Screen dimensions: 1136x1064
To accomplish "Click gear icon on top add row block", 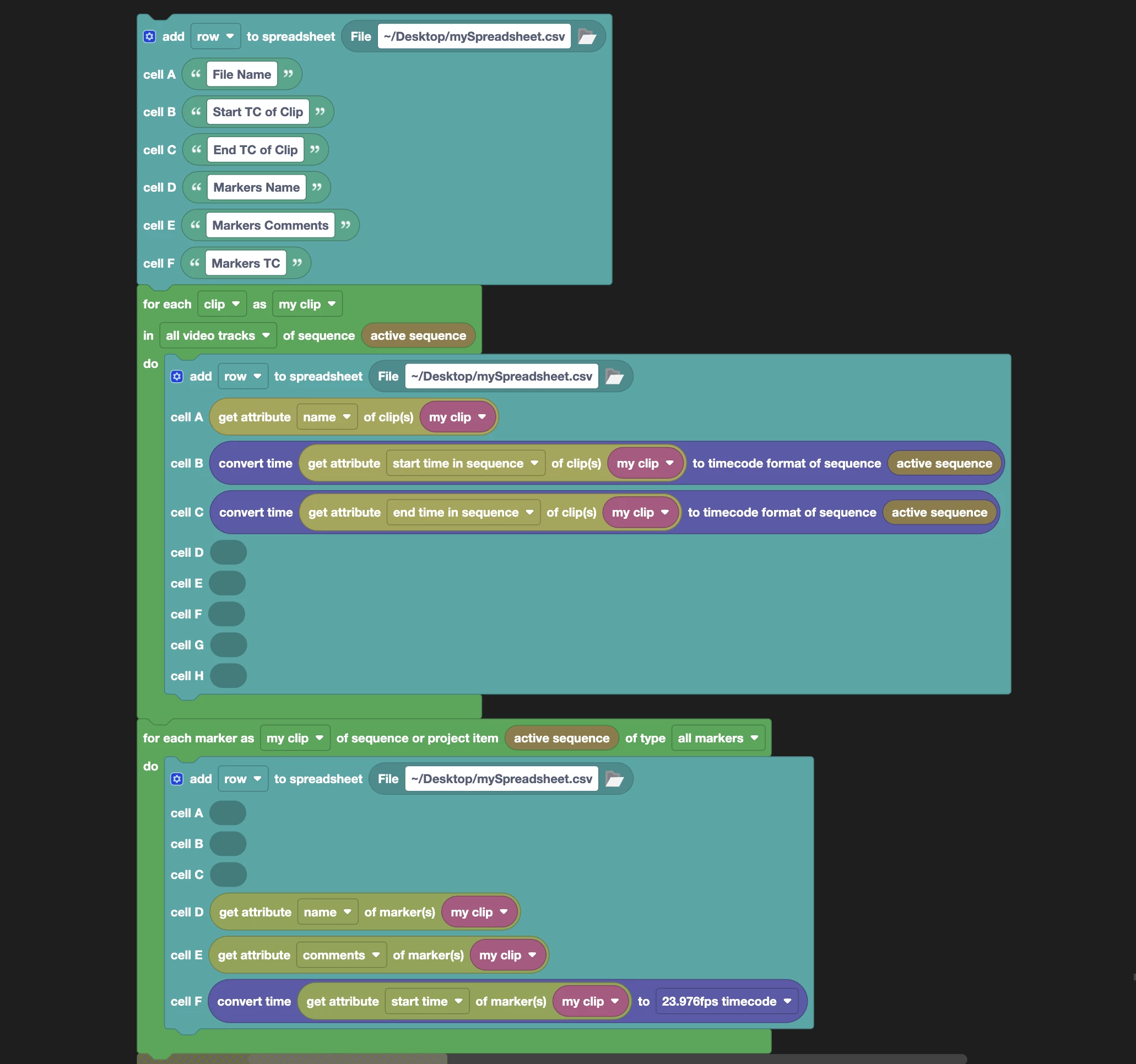I will coord(149,36).
